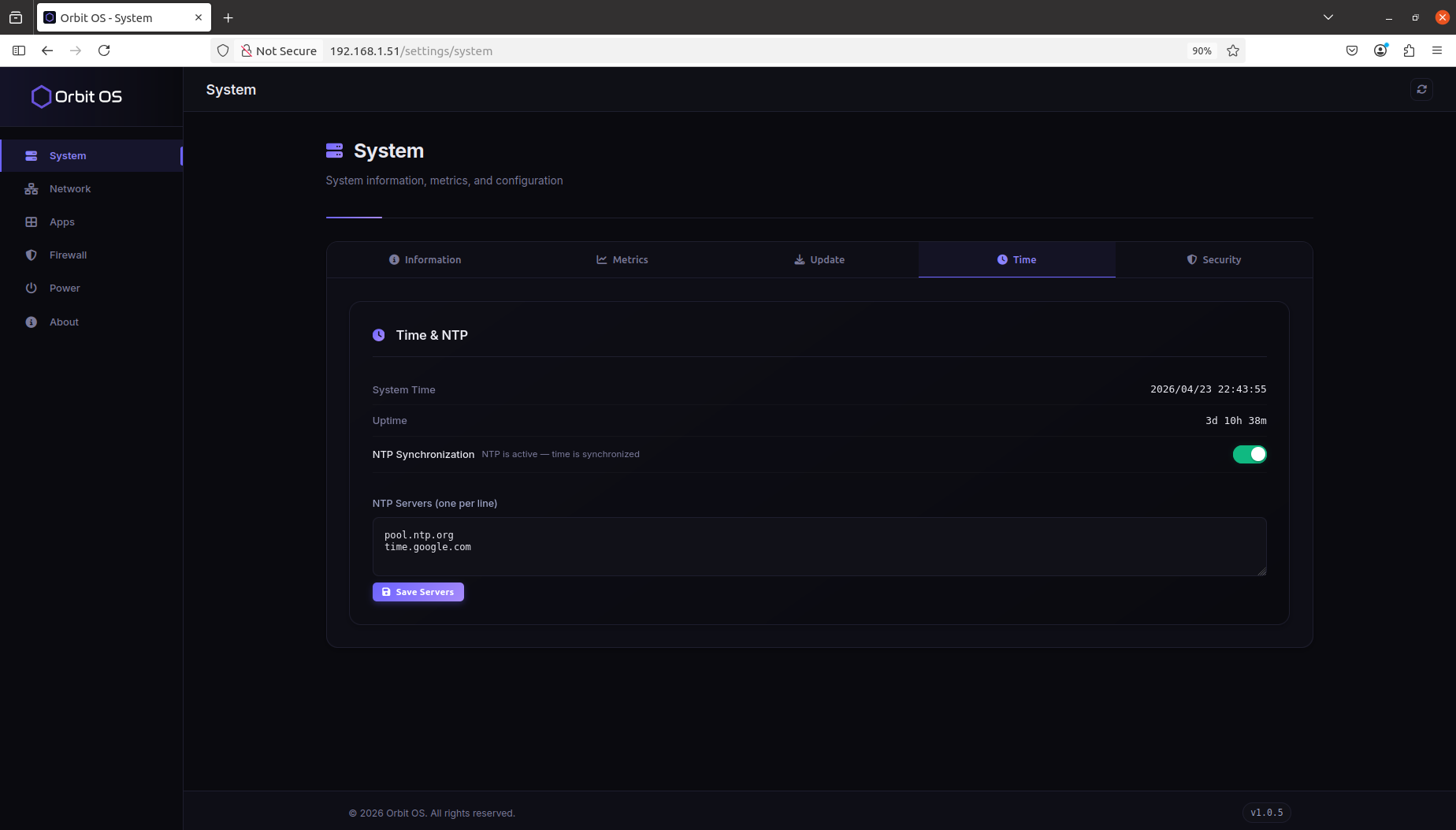Open the Security tab

1213,259
